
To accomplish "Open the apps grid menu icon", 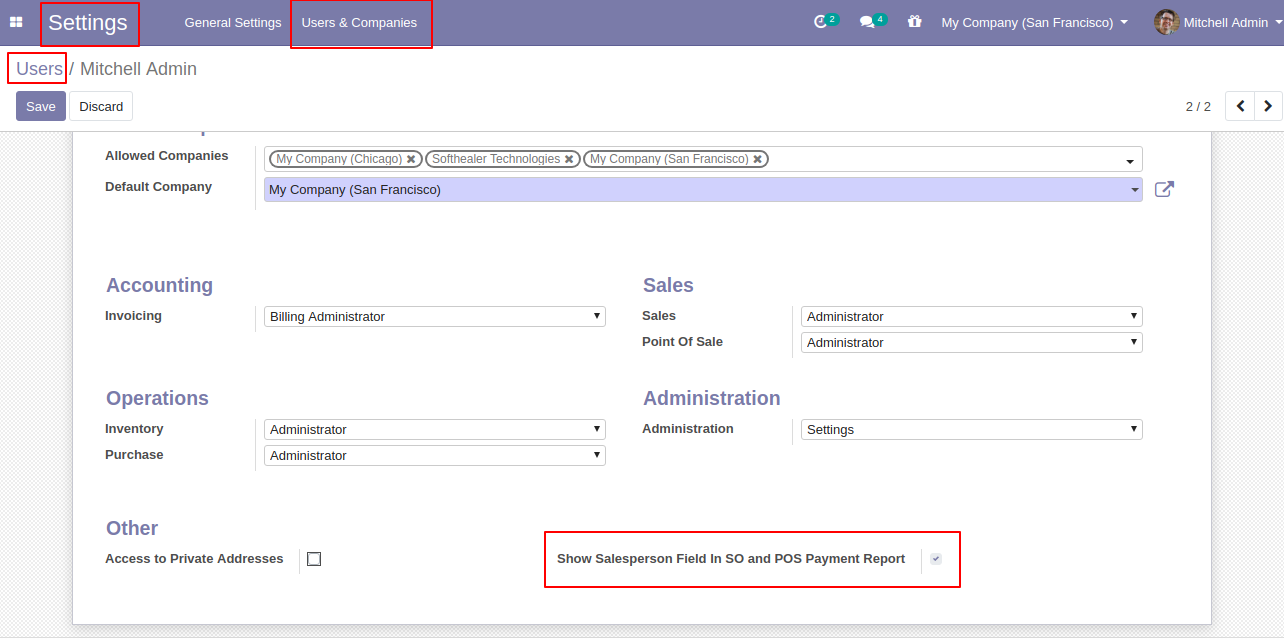I will coord(16,22).
